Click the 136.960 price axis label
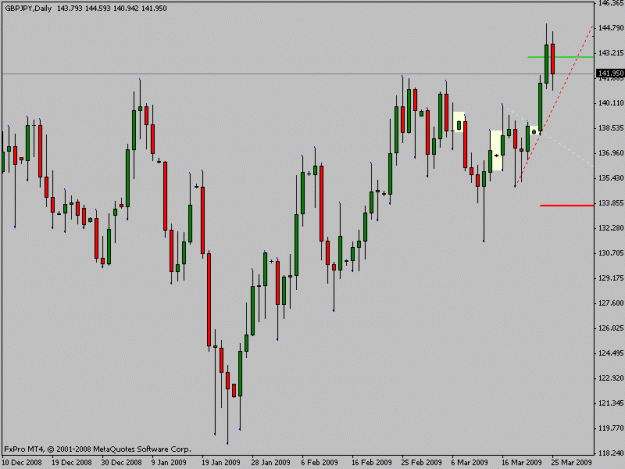 click(x=611, y=153)
